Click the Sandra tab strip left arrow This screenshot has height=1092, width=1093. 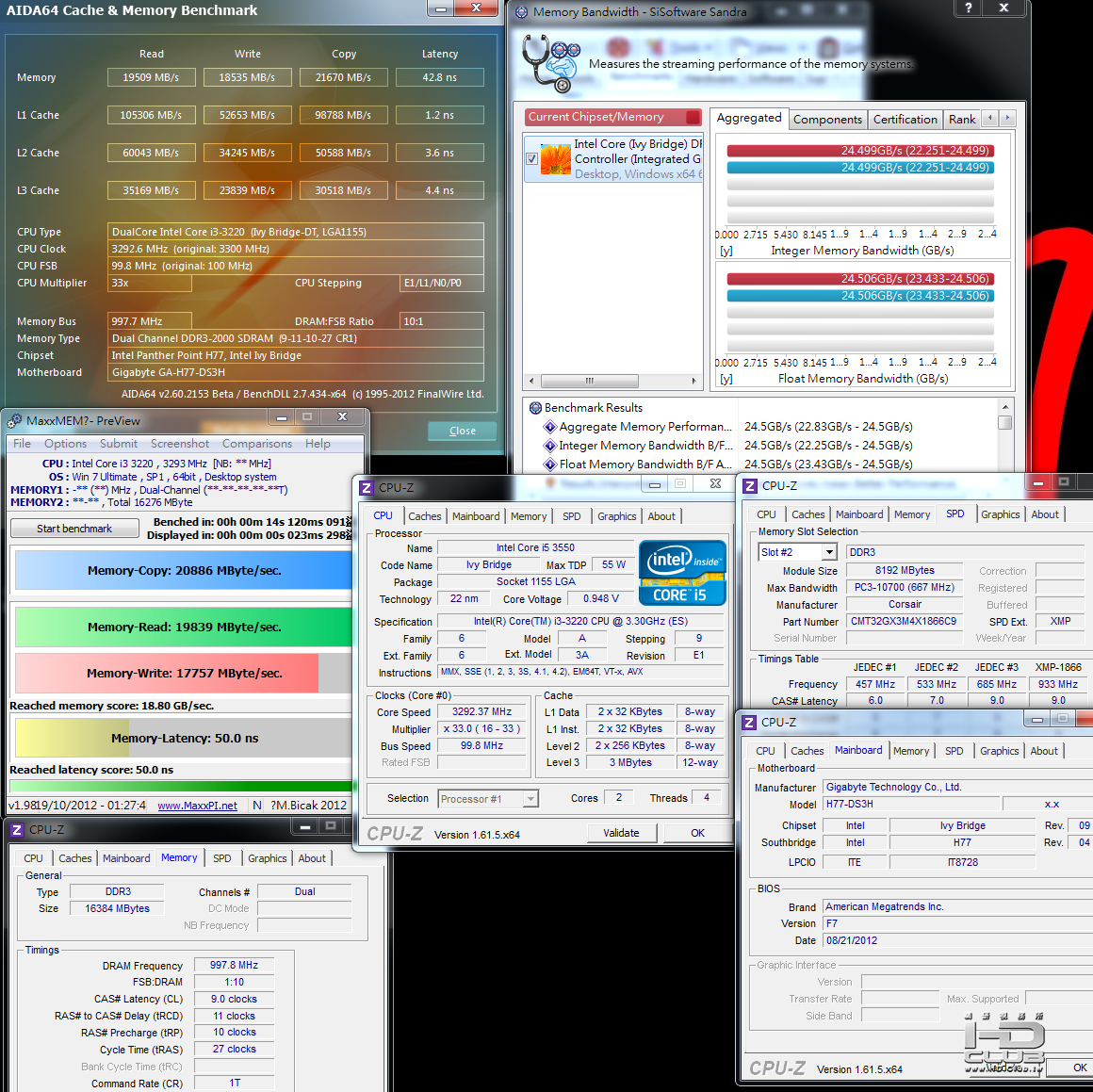coord(990,119)
